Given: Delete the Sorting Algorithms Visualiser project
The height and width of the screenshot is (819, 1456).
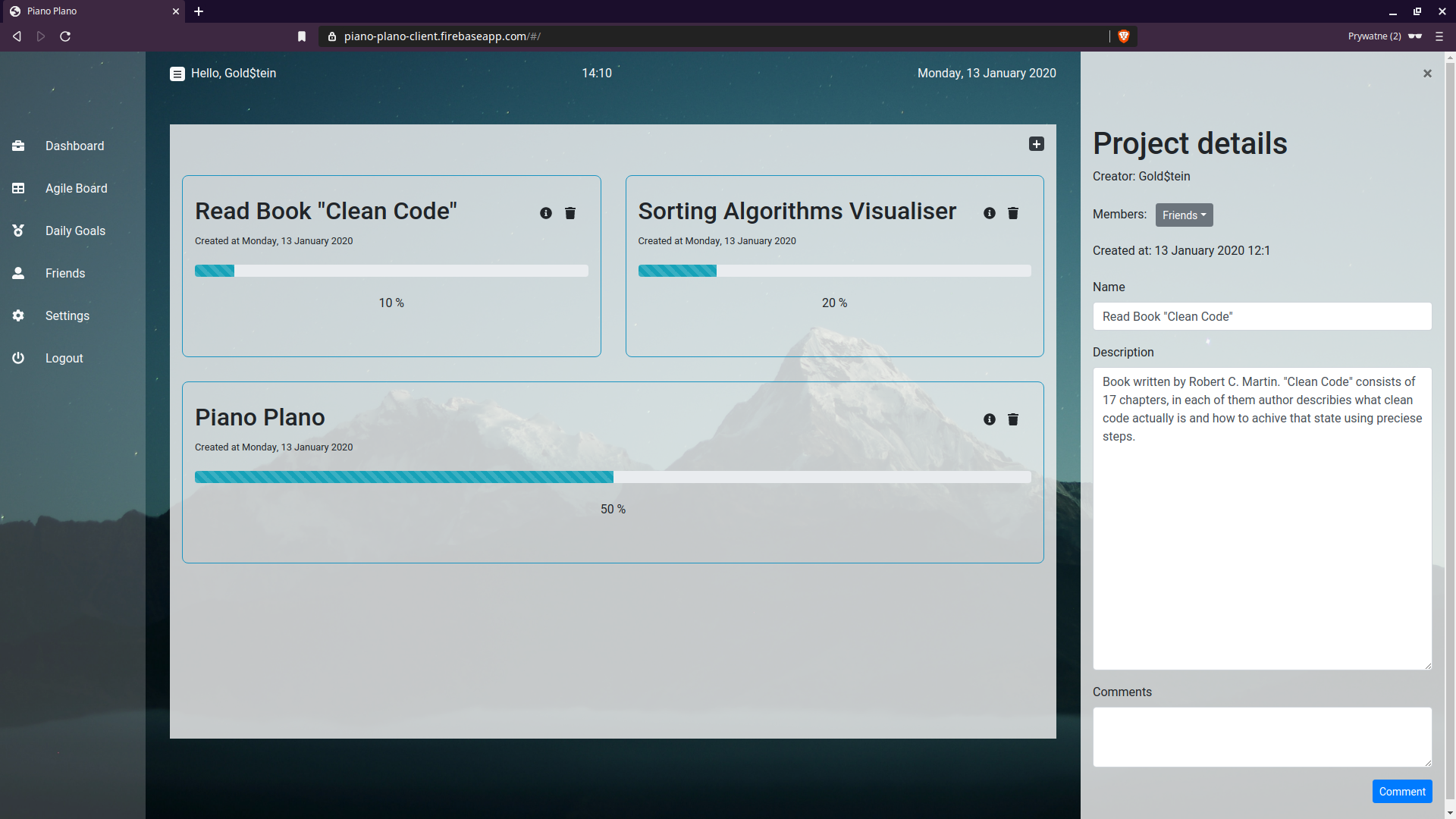Looking at the screenshot, I should click(x=1013, y=213).
